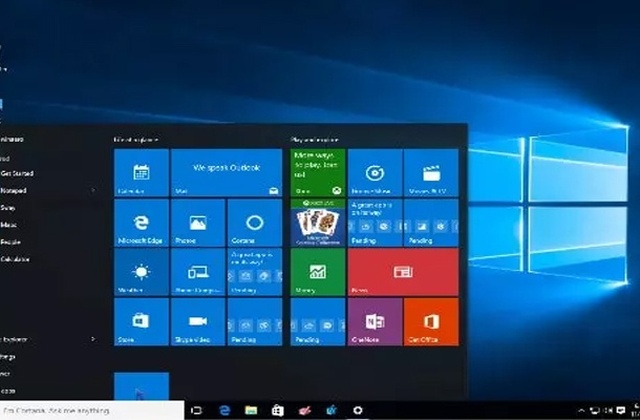Click Power in the Start menu
The height and width of the screenshot is (420, 640).
coord(5,373)
